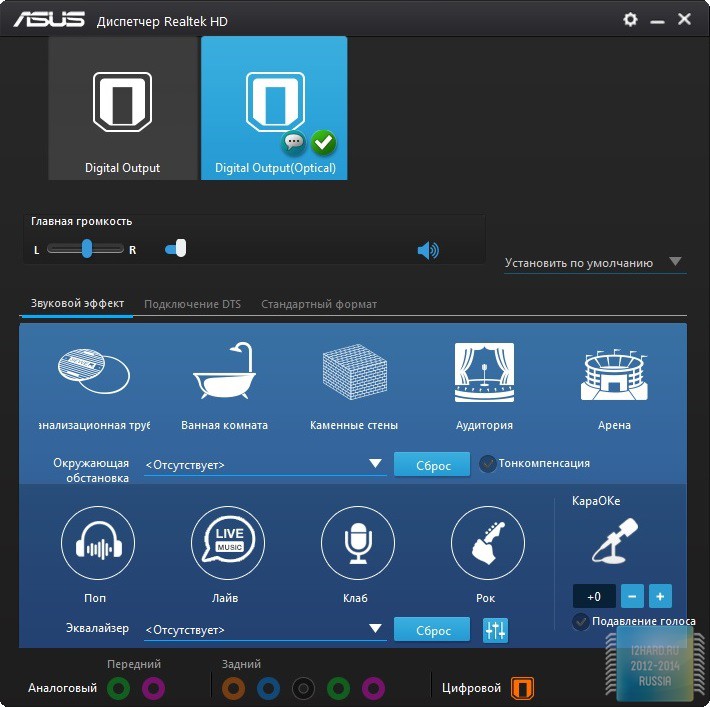Click the green checkmark default device badge
This screenshot has width=710, height=707.
[323, 142]
